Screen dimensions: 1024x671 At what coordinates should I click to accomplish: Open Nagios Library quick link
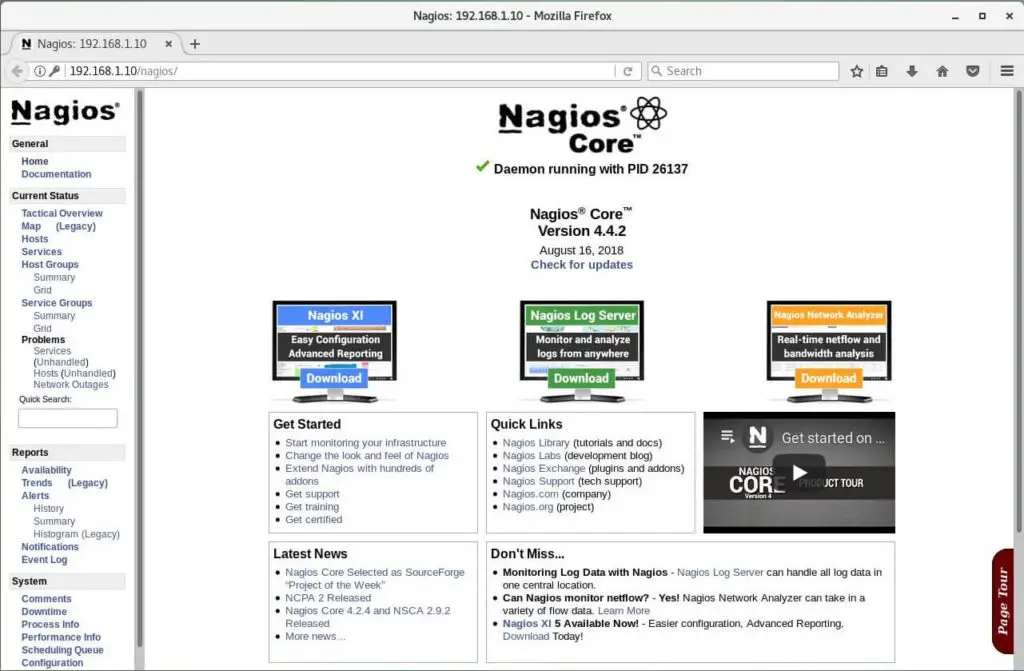[x=536, y=443]
